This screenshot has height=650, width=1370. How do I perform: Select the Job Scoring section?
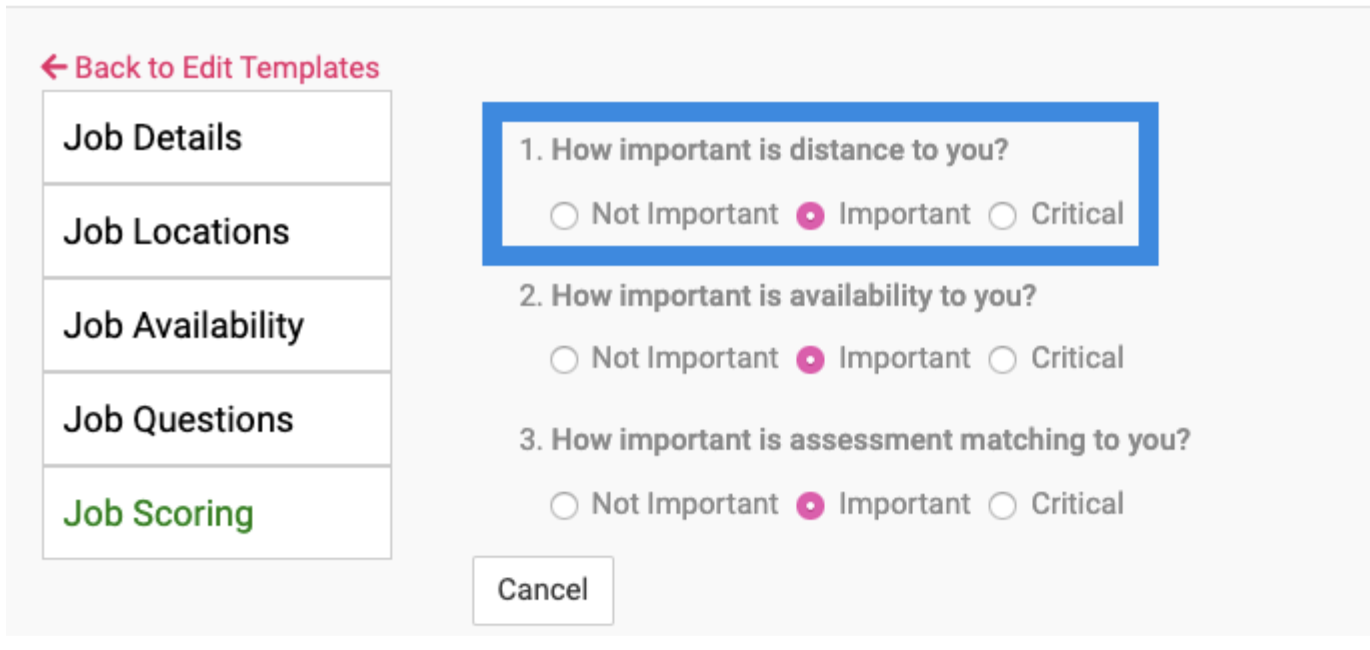tap(216, 513)
